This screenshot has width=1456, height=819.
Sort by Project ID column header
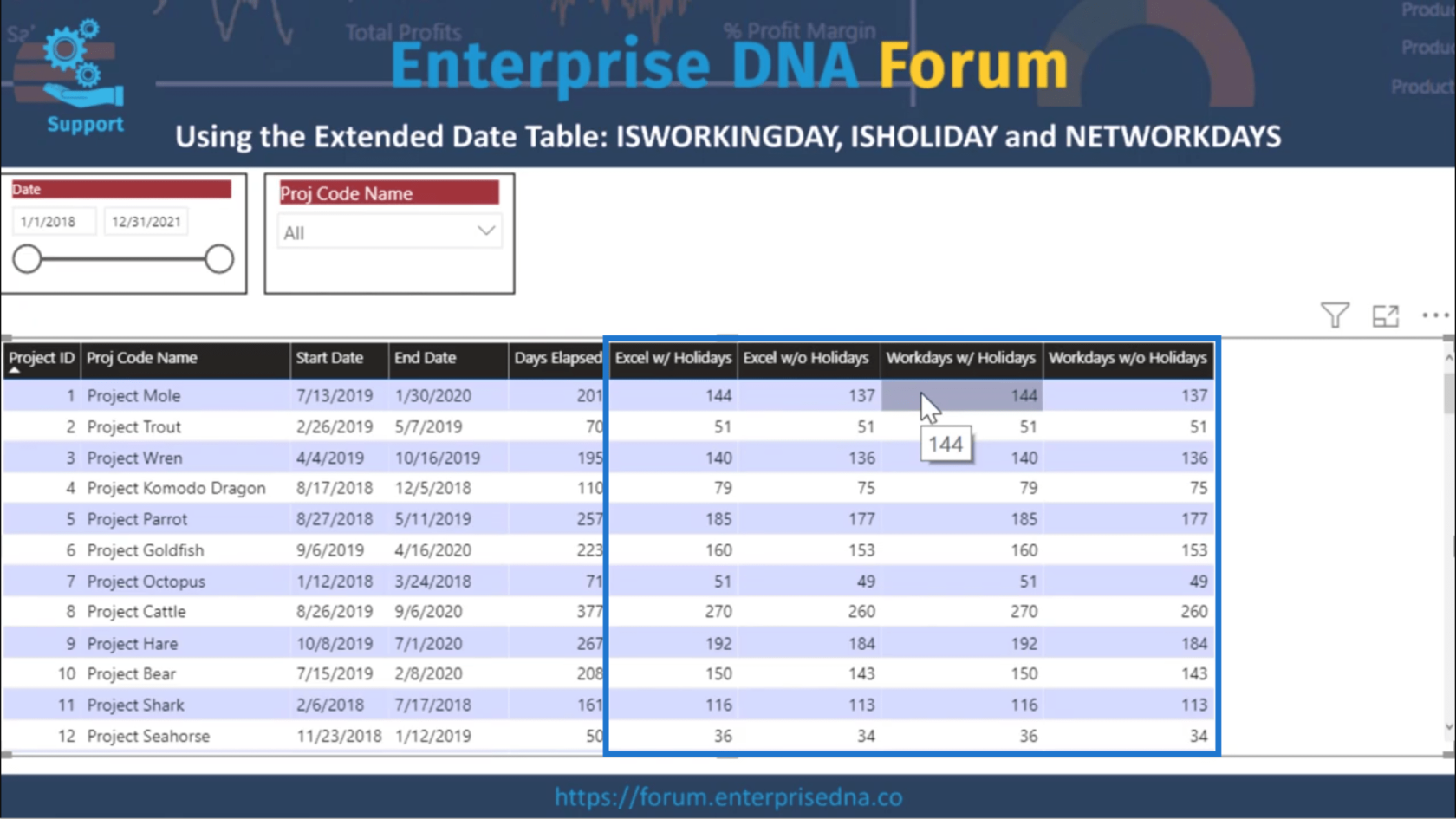pyautogui.click(x=42, y=358)
